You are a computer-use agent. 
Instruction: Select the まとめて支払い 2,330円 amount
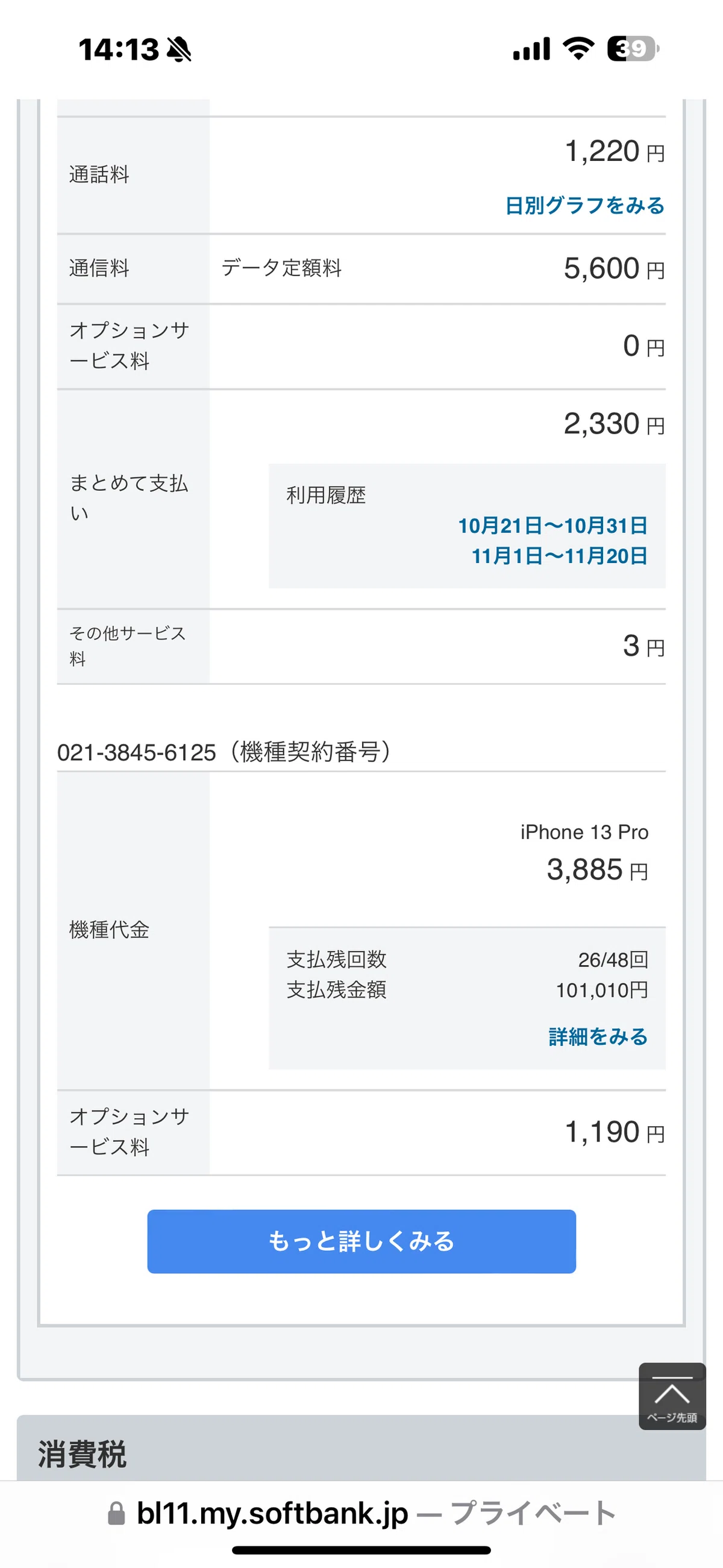[x=615, y=424]
